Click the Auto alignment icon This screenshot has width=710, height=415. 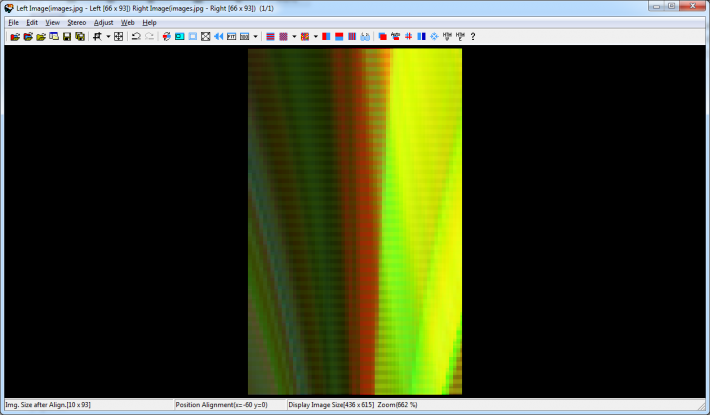395,37
